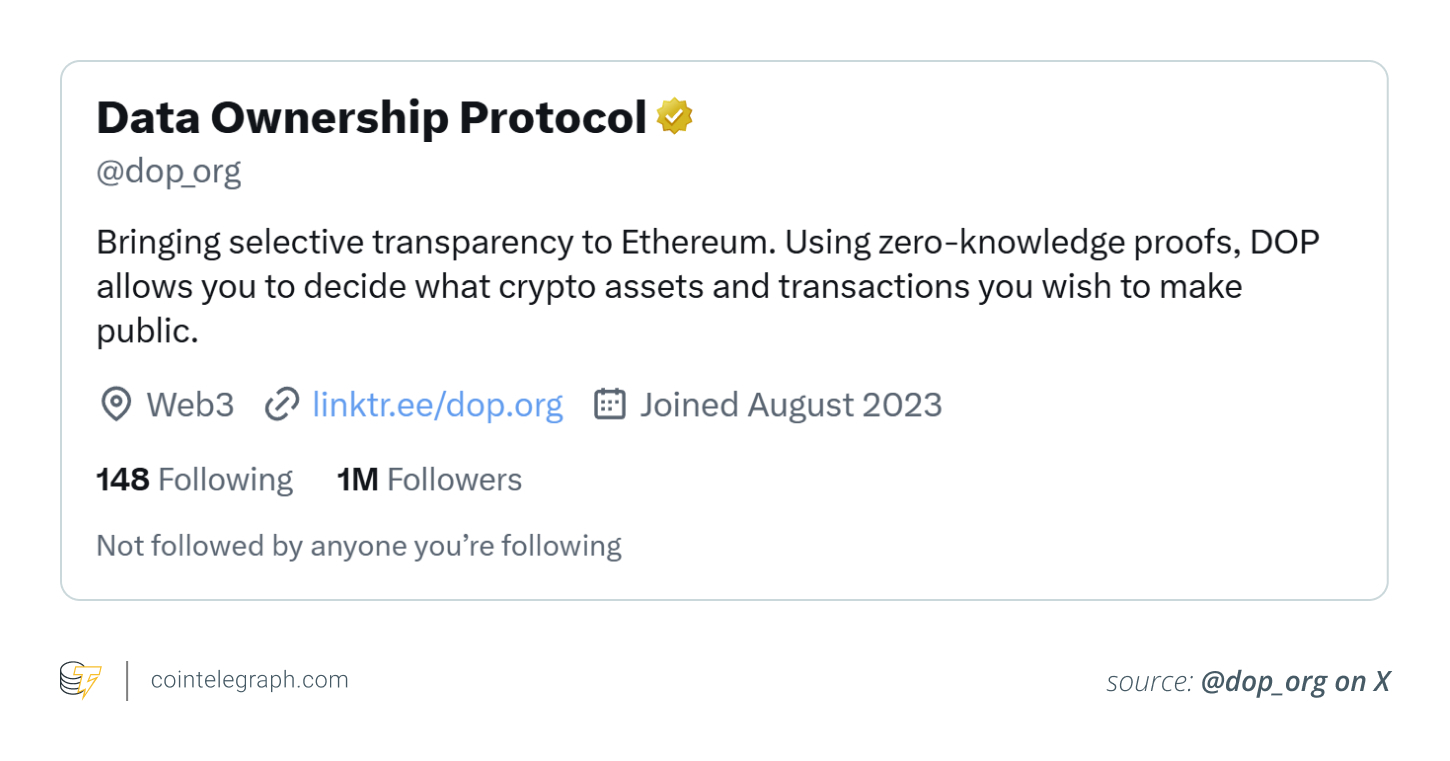Click the word public. on bio's last line
This screenshot has width=1450, height=761.
click(x=148, y=331)
